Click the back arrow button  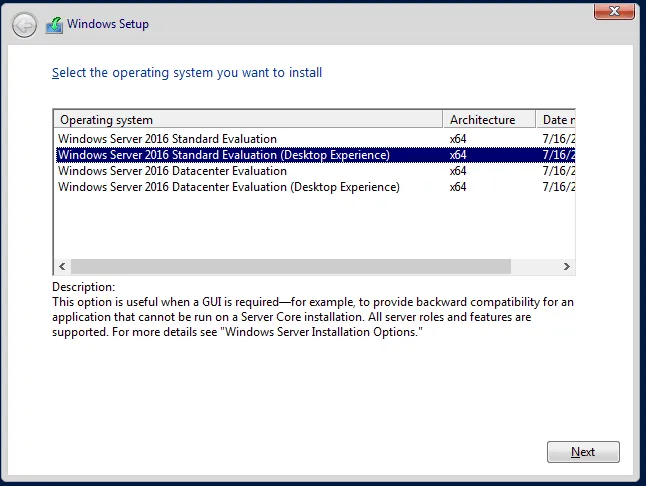24,26
